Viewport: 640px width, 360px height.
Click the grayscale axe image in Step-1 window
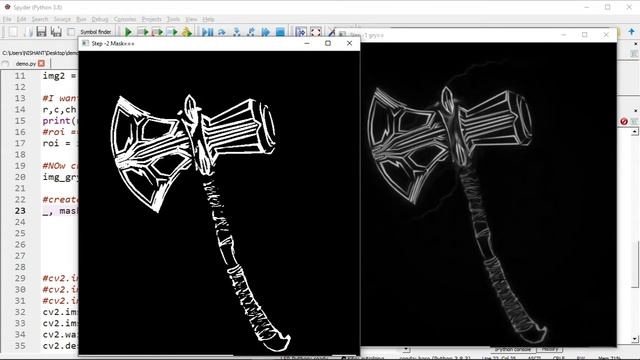point(489,195)
